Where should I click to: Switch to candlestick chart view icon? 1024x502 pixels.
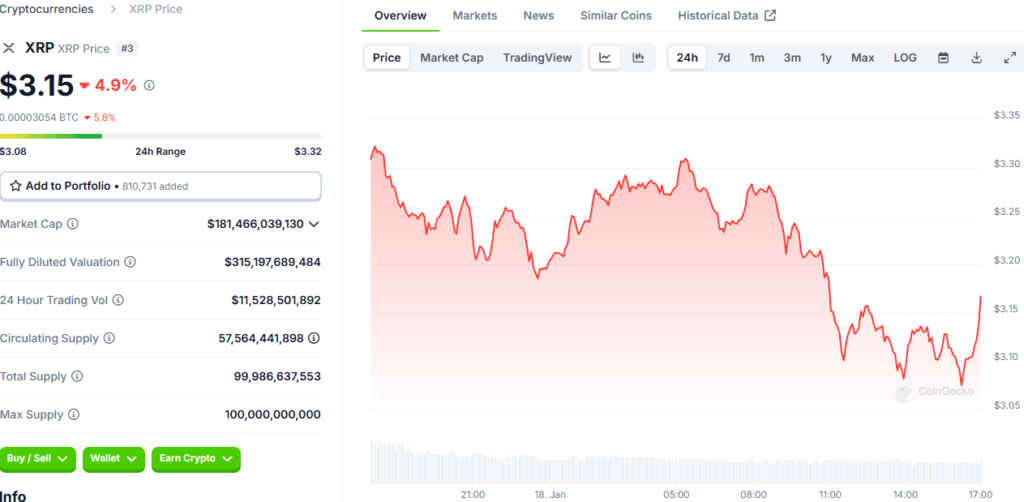638,57
